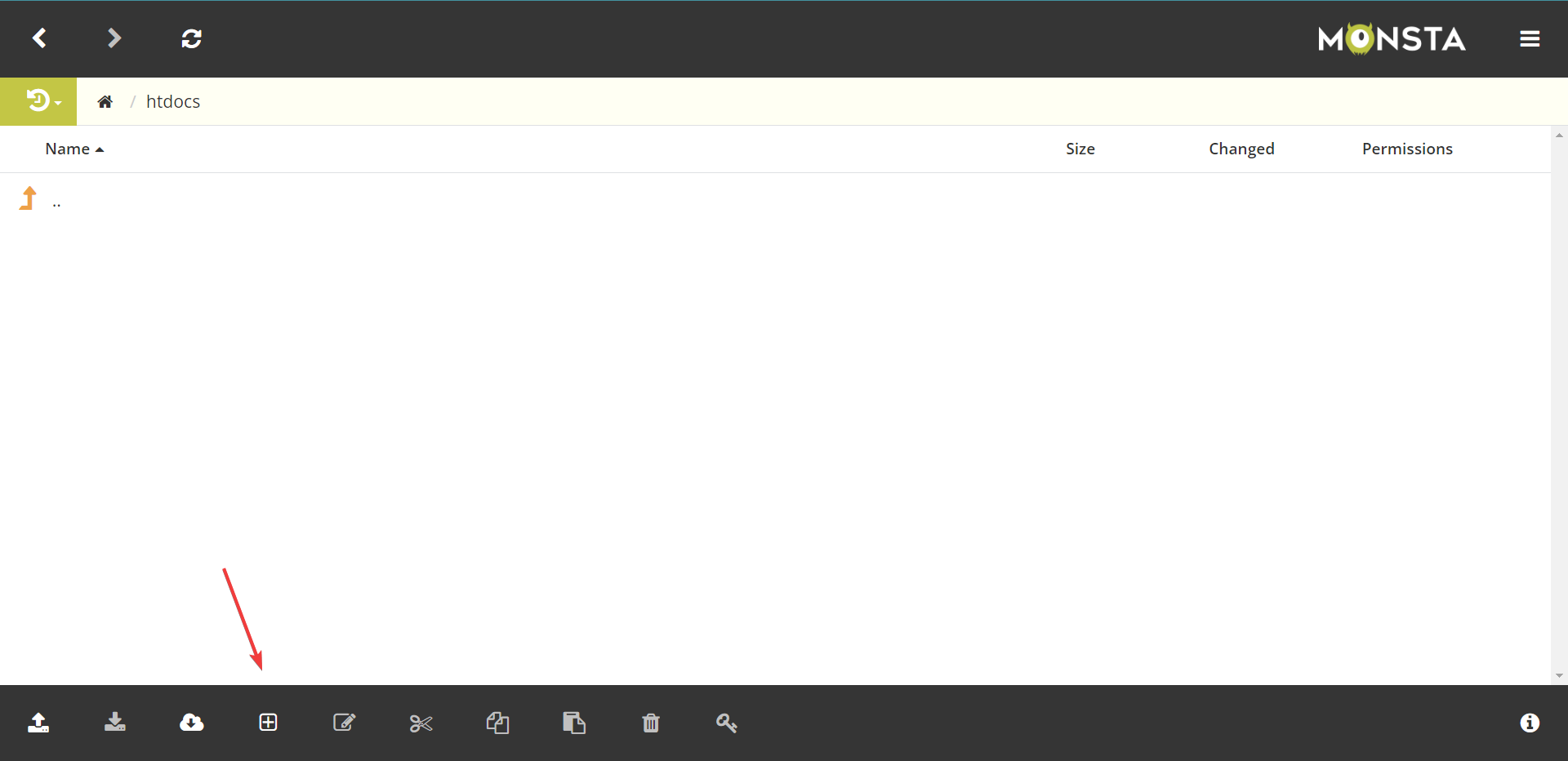Click the upload file icon
Image resolution: width=1568 pixels, height=761 pixels.
pos(38,723)
